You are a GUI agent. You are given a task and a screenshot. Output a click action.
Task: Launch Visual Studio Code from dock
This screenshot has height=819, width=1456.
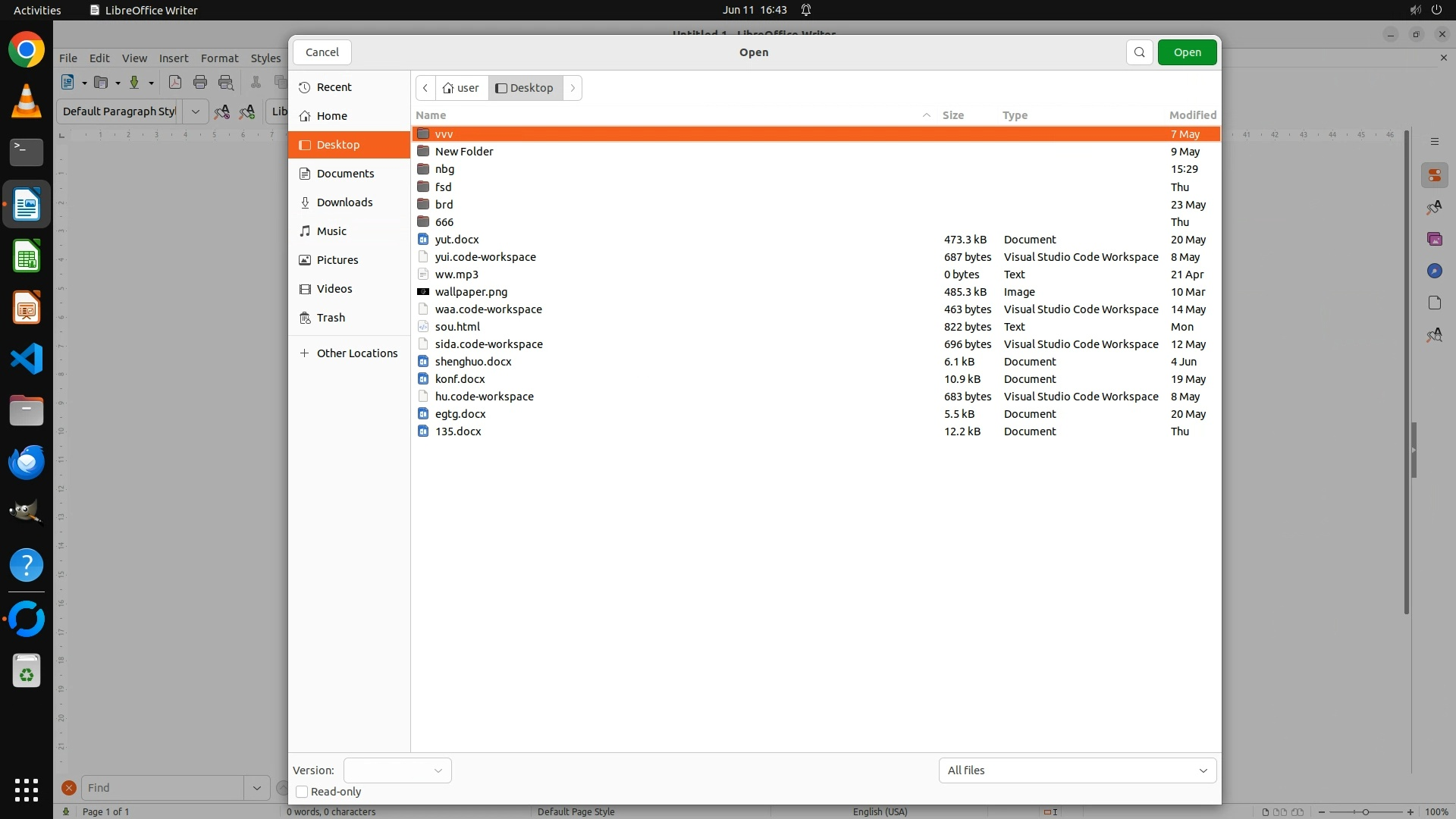[x=27, y=359]
